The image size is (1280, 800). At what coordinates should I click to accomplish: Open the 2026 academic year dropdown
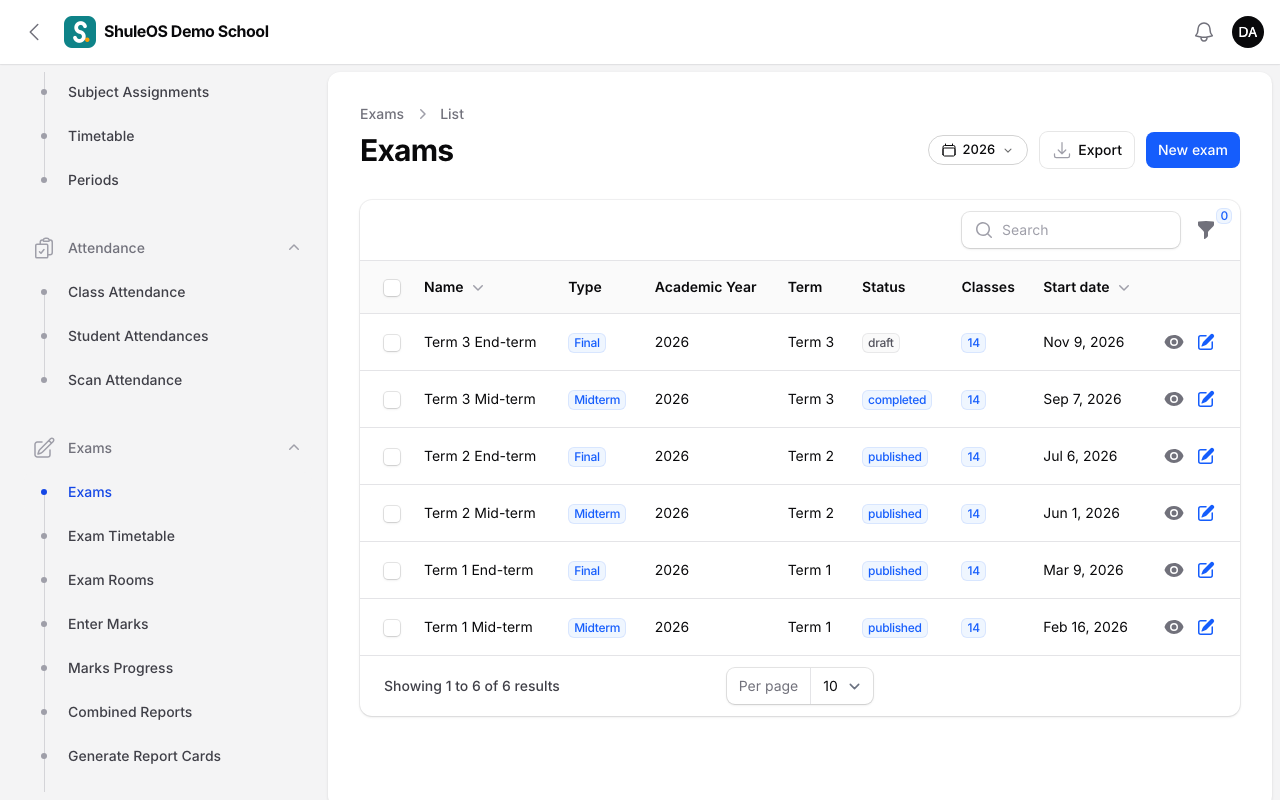pyautogui.click(x=978, y=150)
